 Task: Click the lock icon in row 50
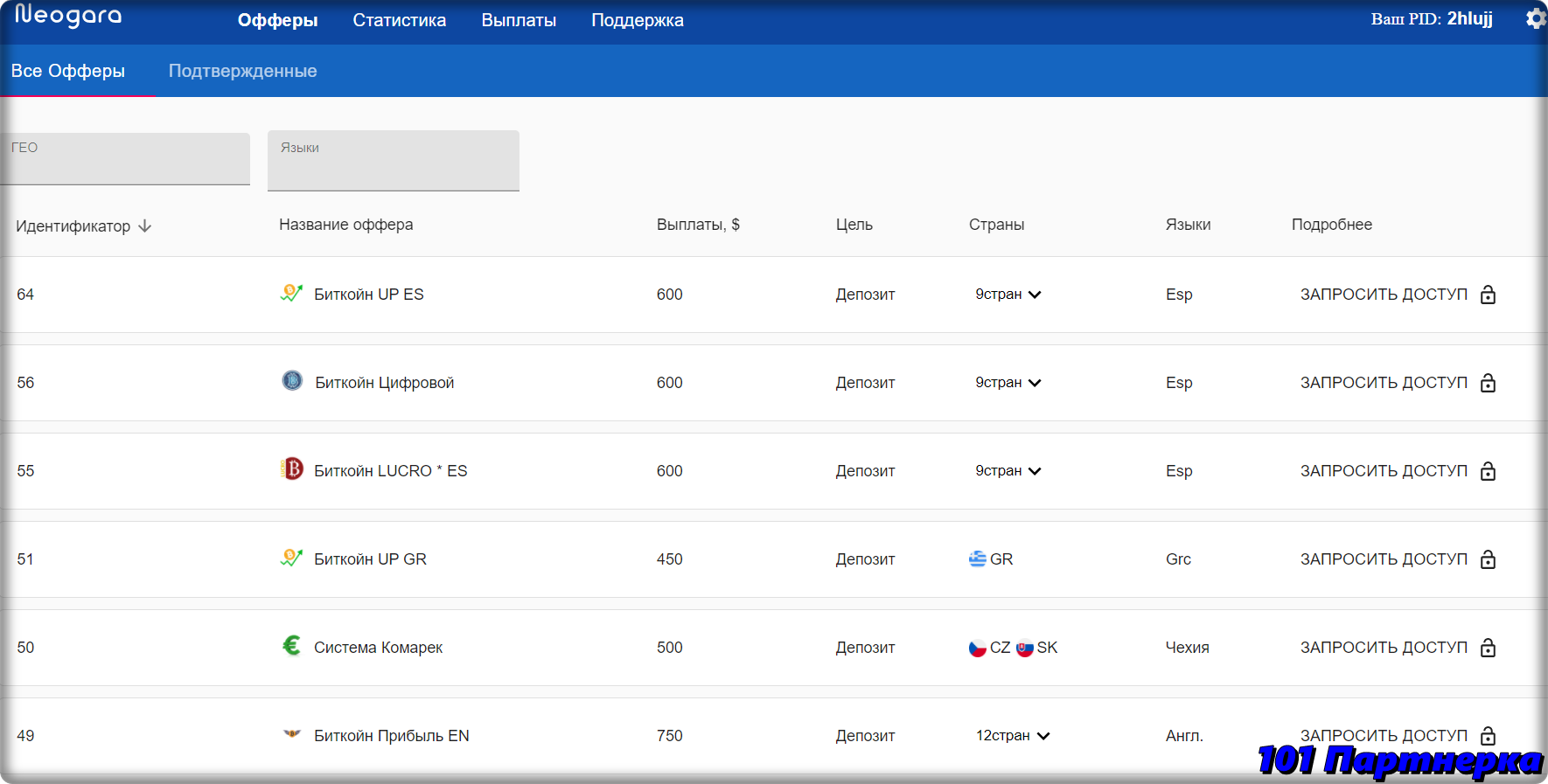click(x=1488, y=648)
